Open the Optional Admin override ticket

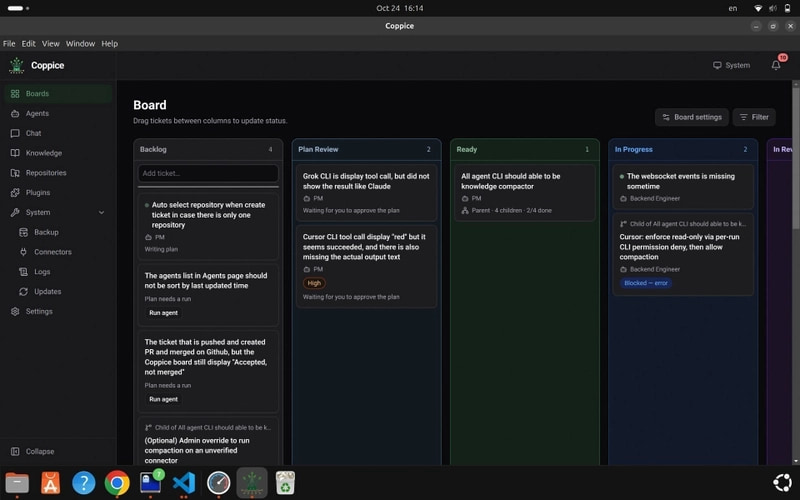(208, 442)
